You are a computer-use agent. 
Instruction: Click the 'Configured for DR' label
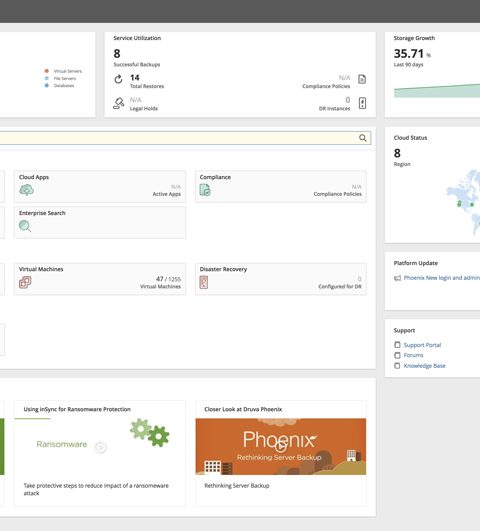click(340, 286)
